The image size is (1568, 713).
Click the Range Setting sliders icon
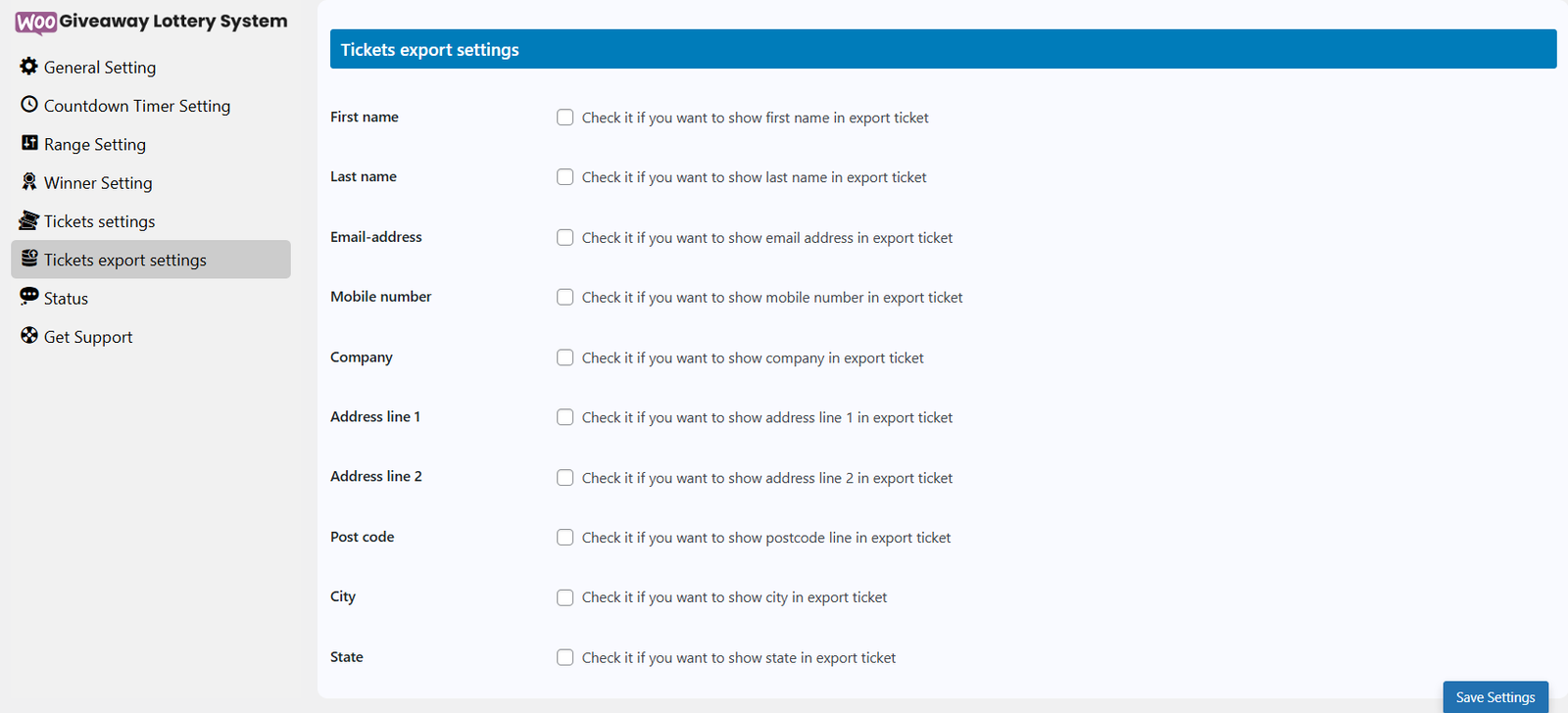(29, 143)
